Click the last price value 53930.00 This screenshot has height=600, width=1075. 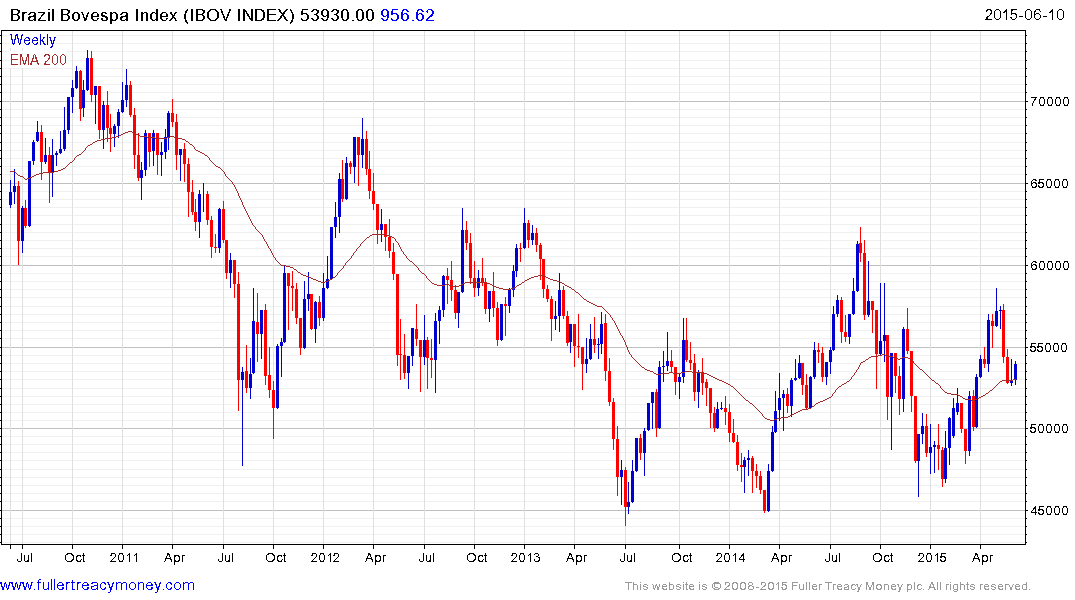tap(337, 15)
